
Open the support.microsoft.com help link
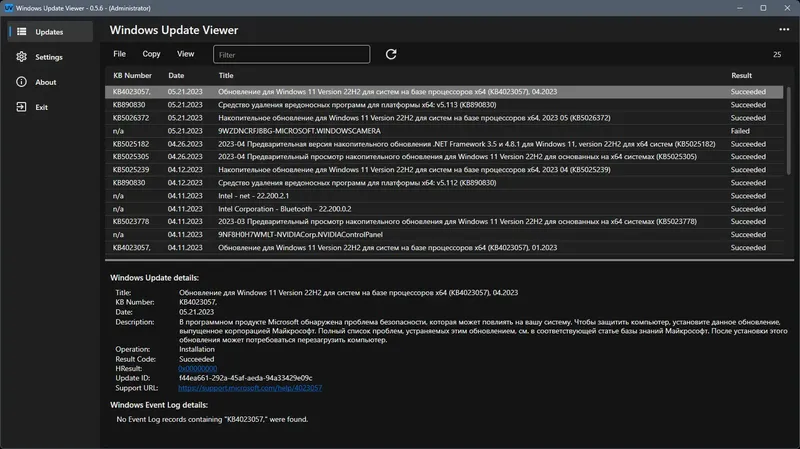pos(249,386)
